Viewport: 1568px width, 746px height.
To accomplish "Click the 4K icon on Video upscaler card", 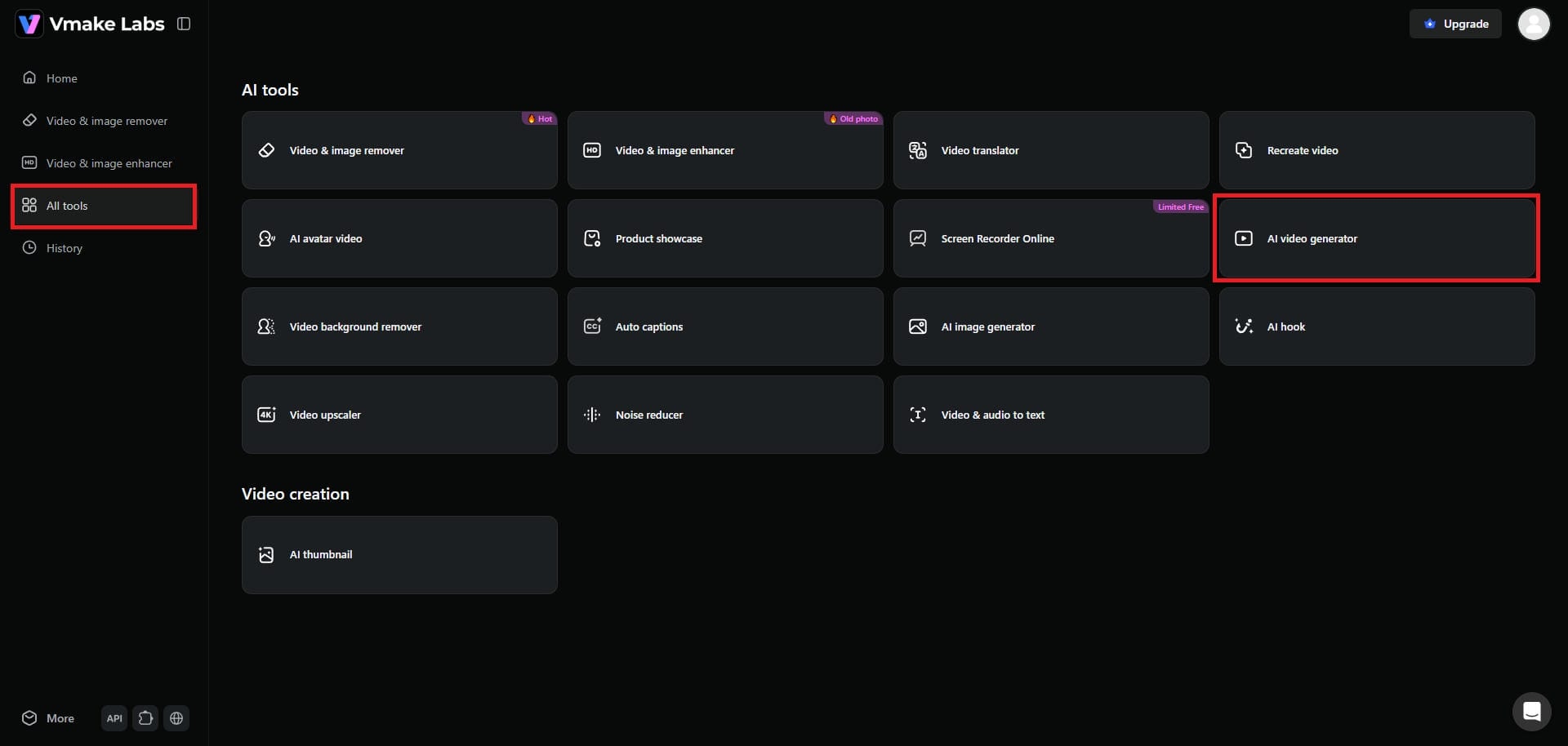I will (266, 415).
